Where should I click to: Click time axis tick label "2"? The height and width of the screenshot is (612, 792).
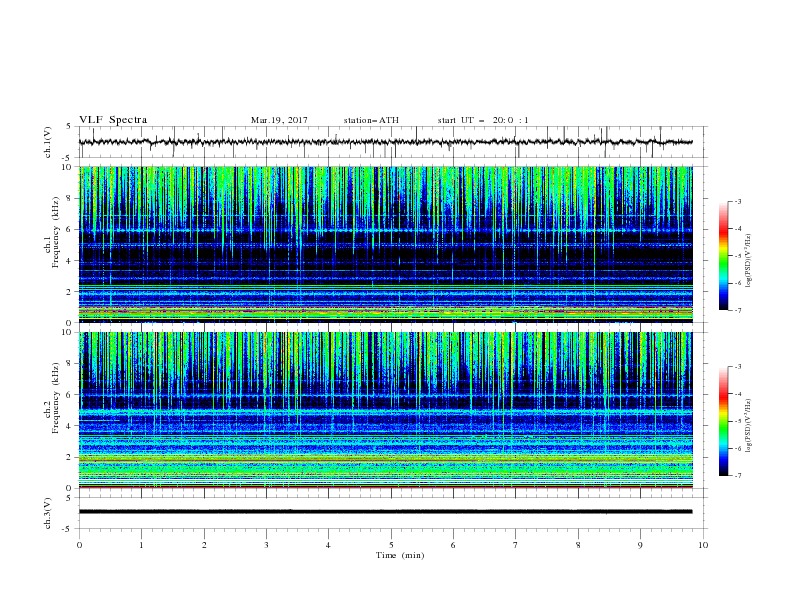coord(204,545)
